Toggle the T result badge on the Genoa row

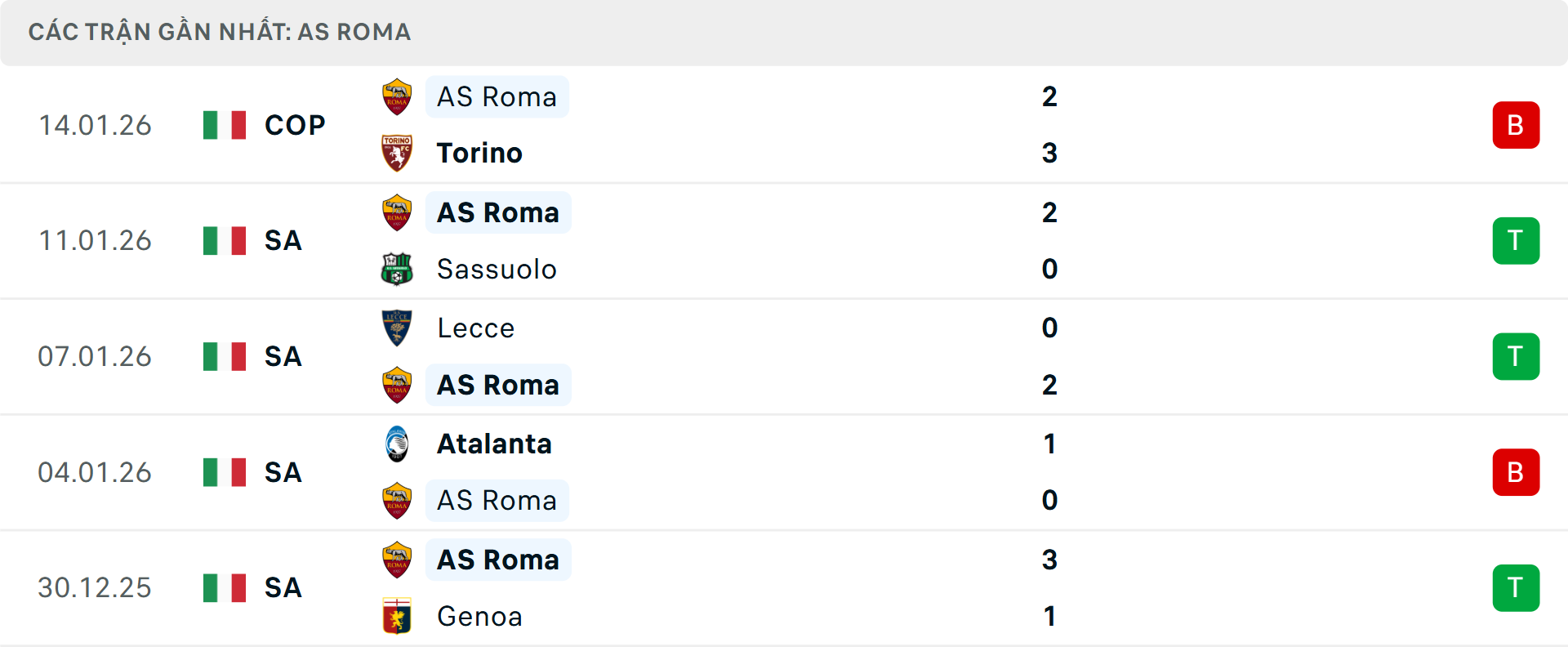click(x=1517, y=587)
